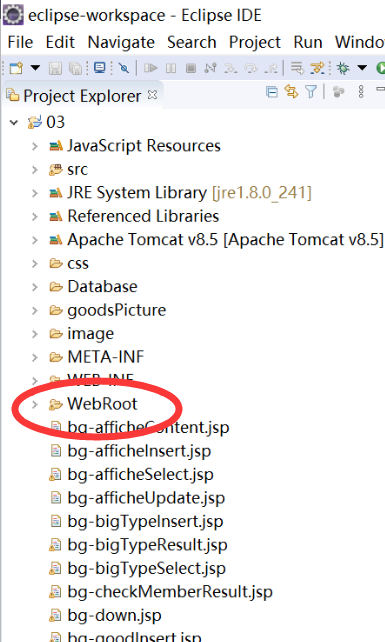Select file bg-afficheInsert.jsp
Image resolution: width=385 pixels, height=642 pixels.
(x=139, y=451)
